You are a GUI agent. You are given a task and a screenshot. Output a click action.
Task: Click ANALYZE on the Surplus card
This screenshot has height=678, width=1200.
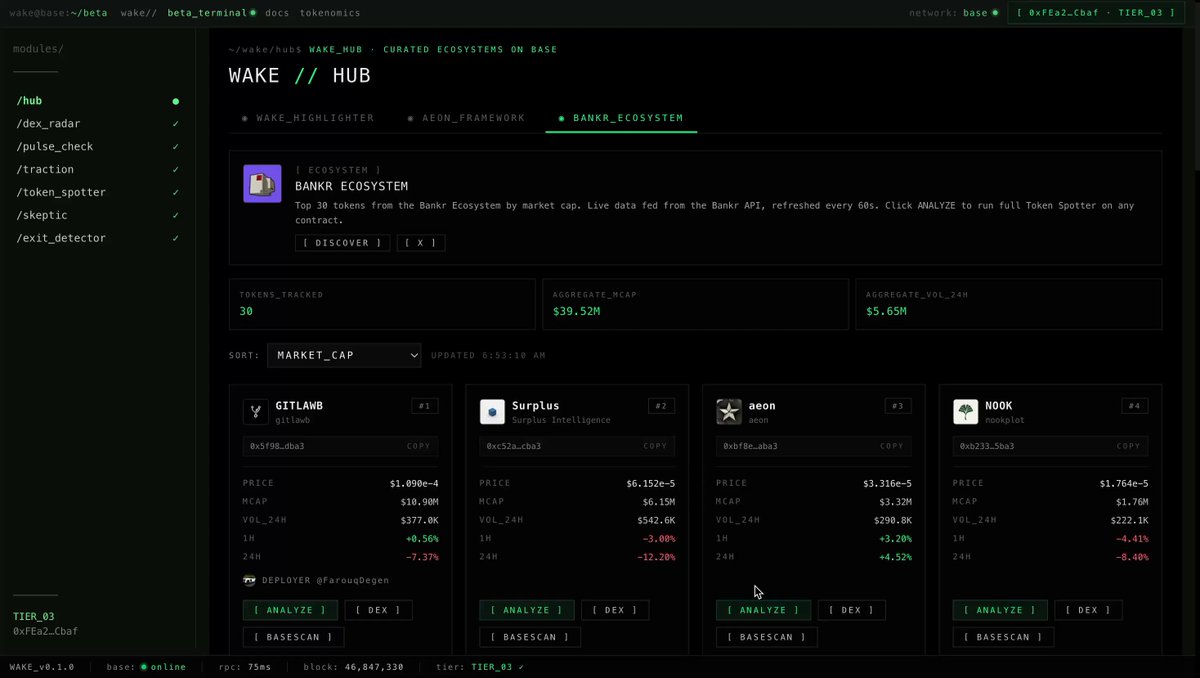click(527, 610)
